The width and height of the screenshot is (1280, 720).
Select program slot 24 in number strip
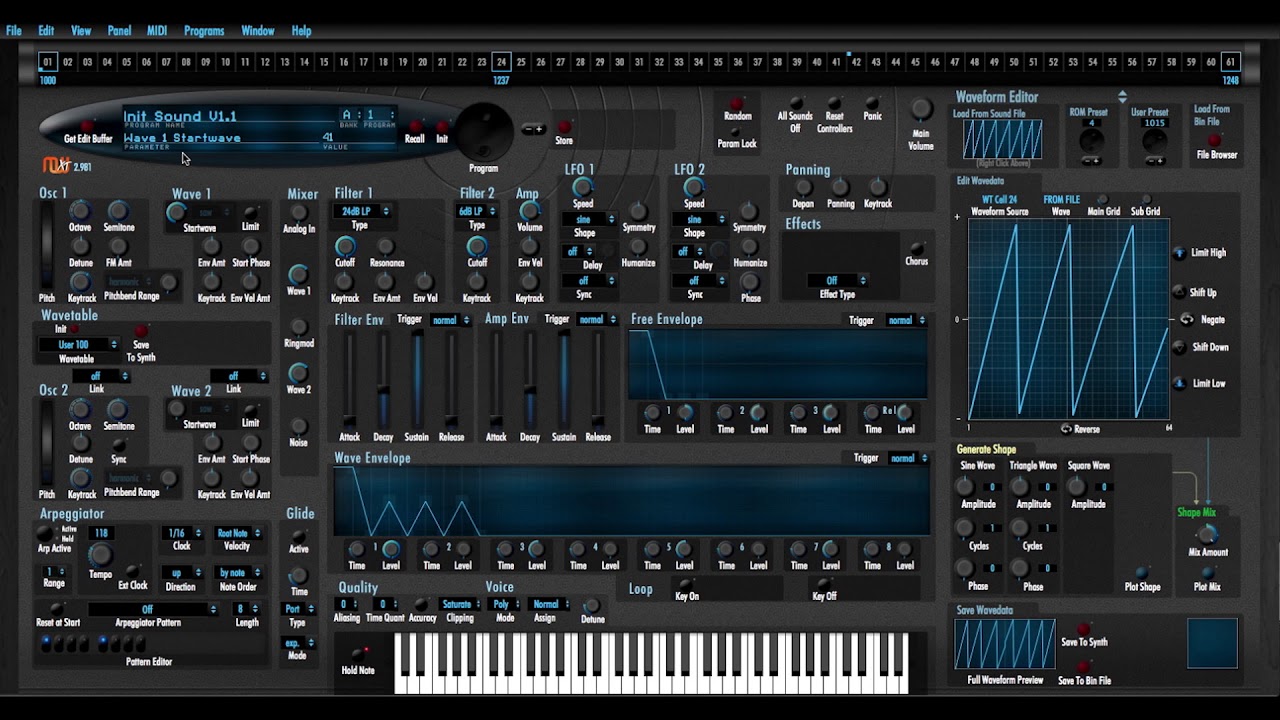[x=501, y=62]
